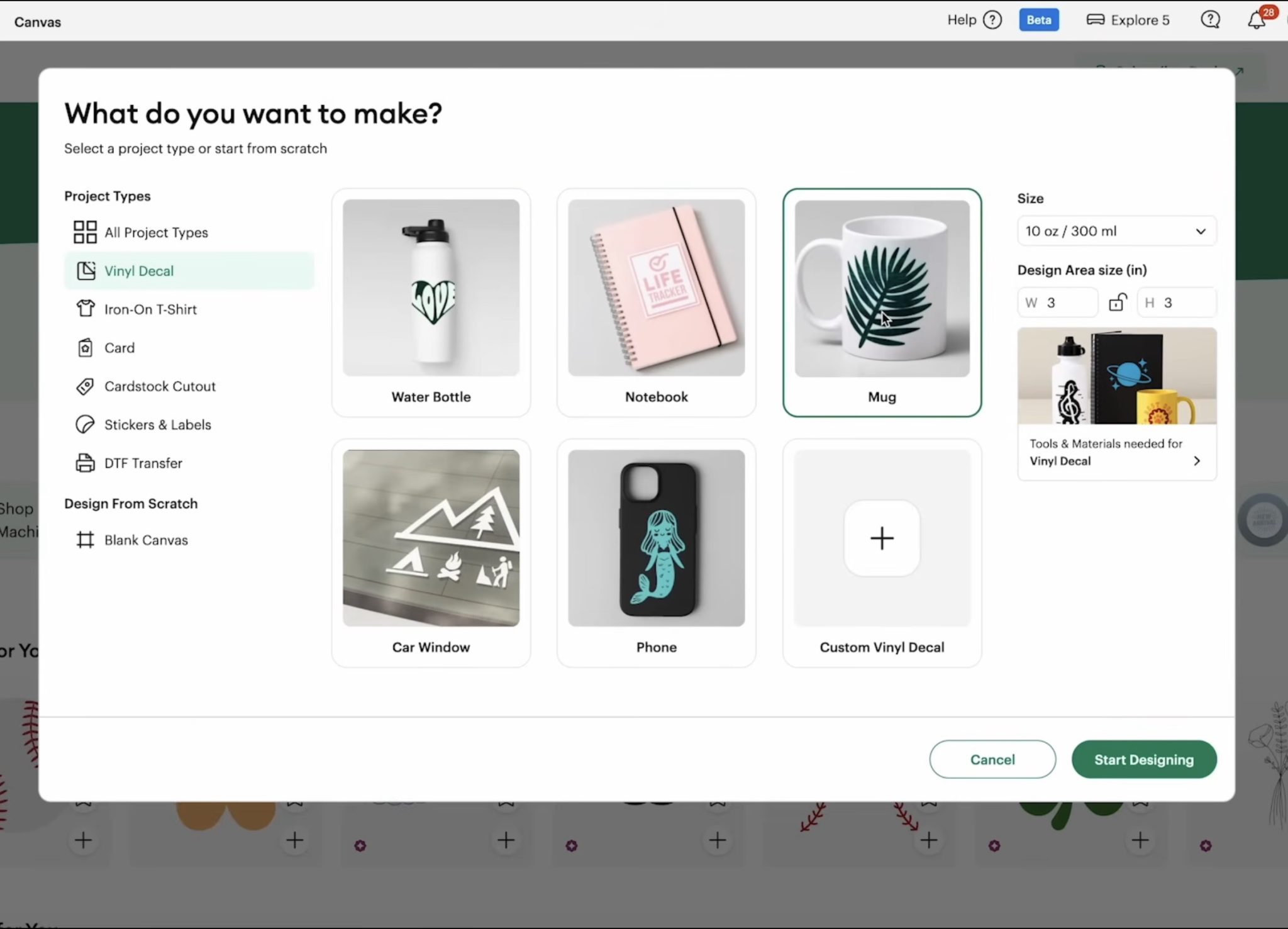This screenshot has height=929, width=1288.
Task: Toggle the Beta badge
Action: coord(1038,20)
